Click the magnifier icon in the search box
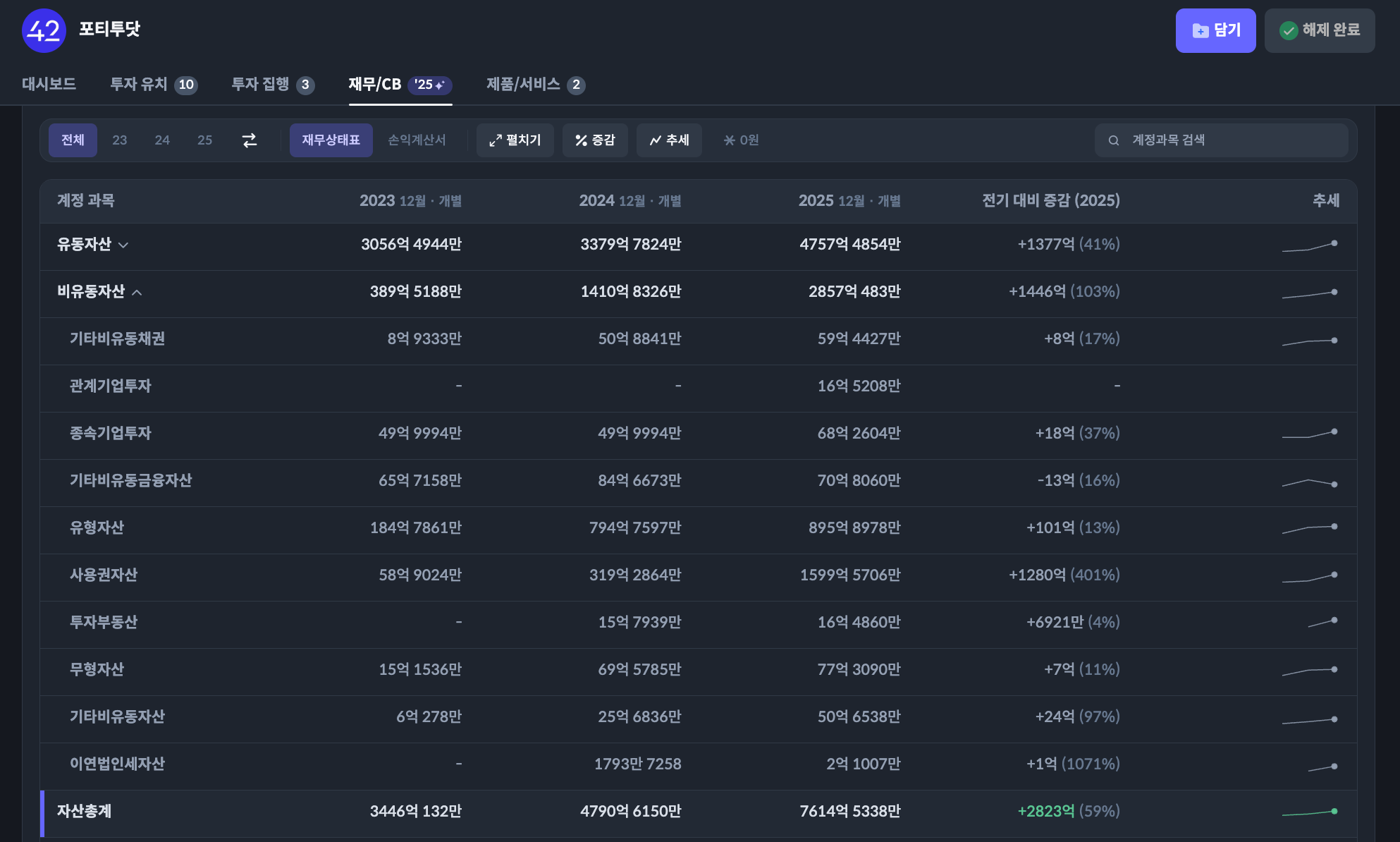The width and height of the screenshot is (1400, 842). 1114,140
